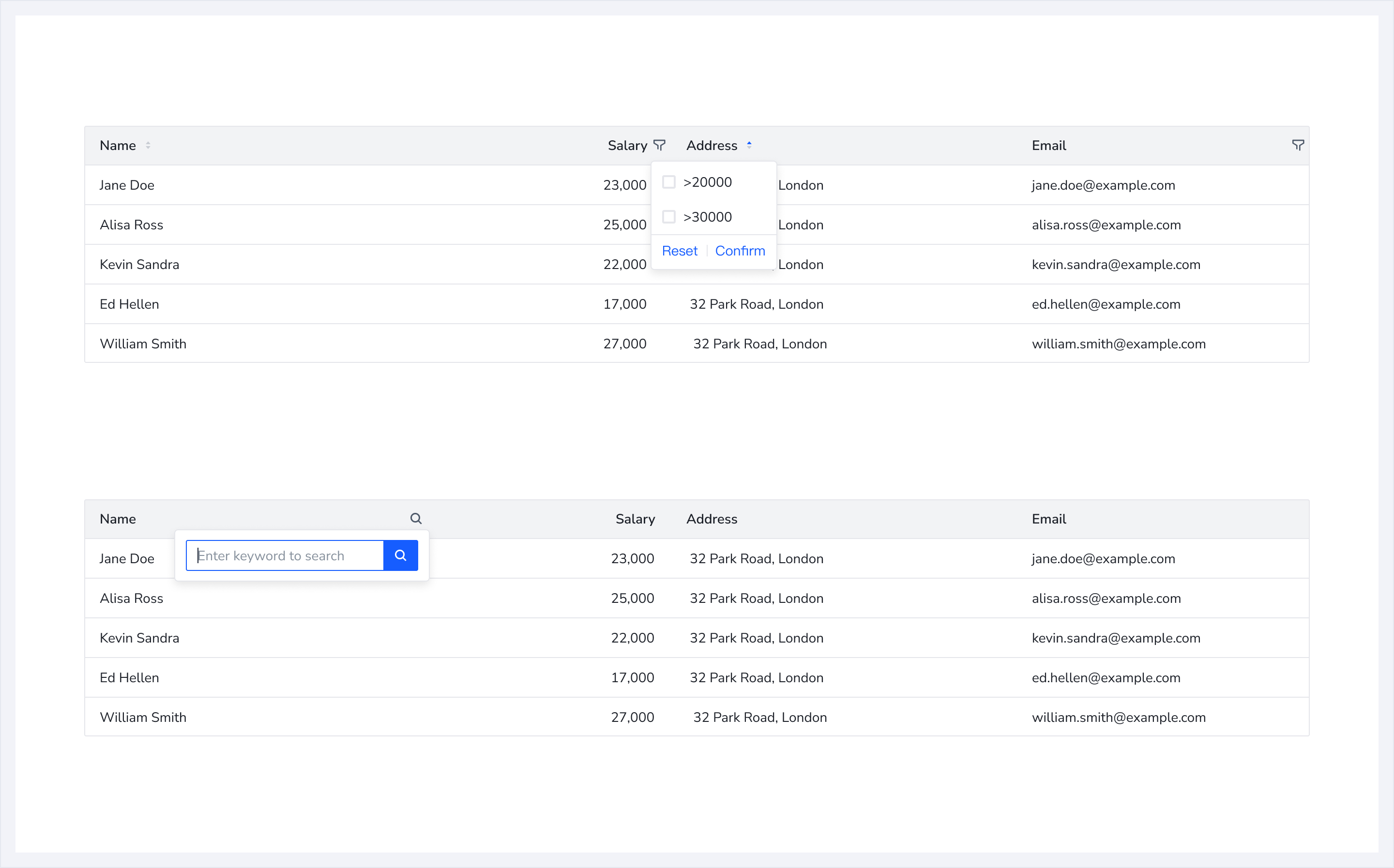Focus the keyword search input field

point(285,556)
